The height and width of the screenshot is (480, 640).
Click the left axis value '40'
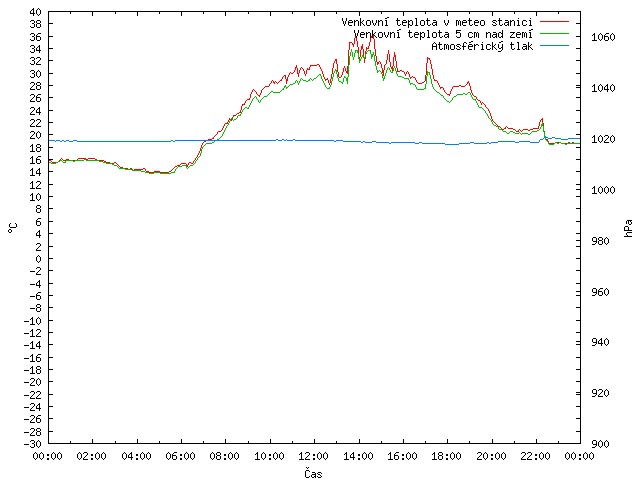(36, 12)
